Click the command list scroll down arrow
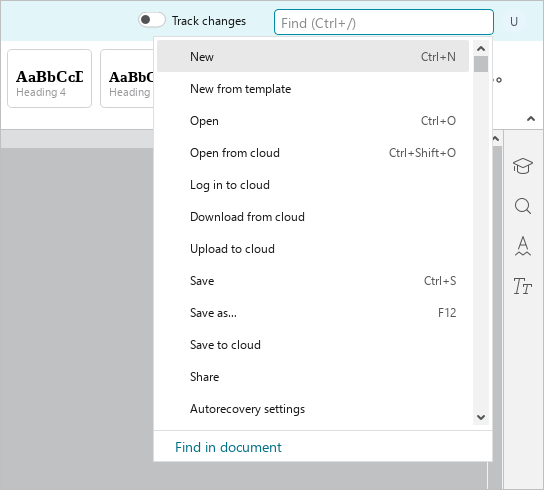Image resolution: width=544 pixels, height=490 pixels. (x=481, y=417)
